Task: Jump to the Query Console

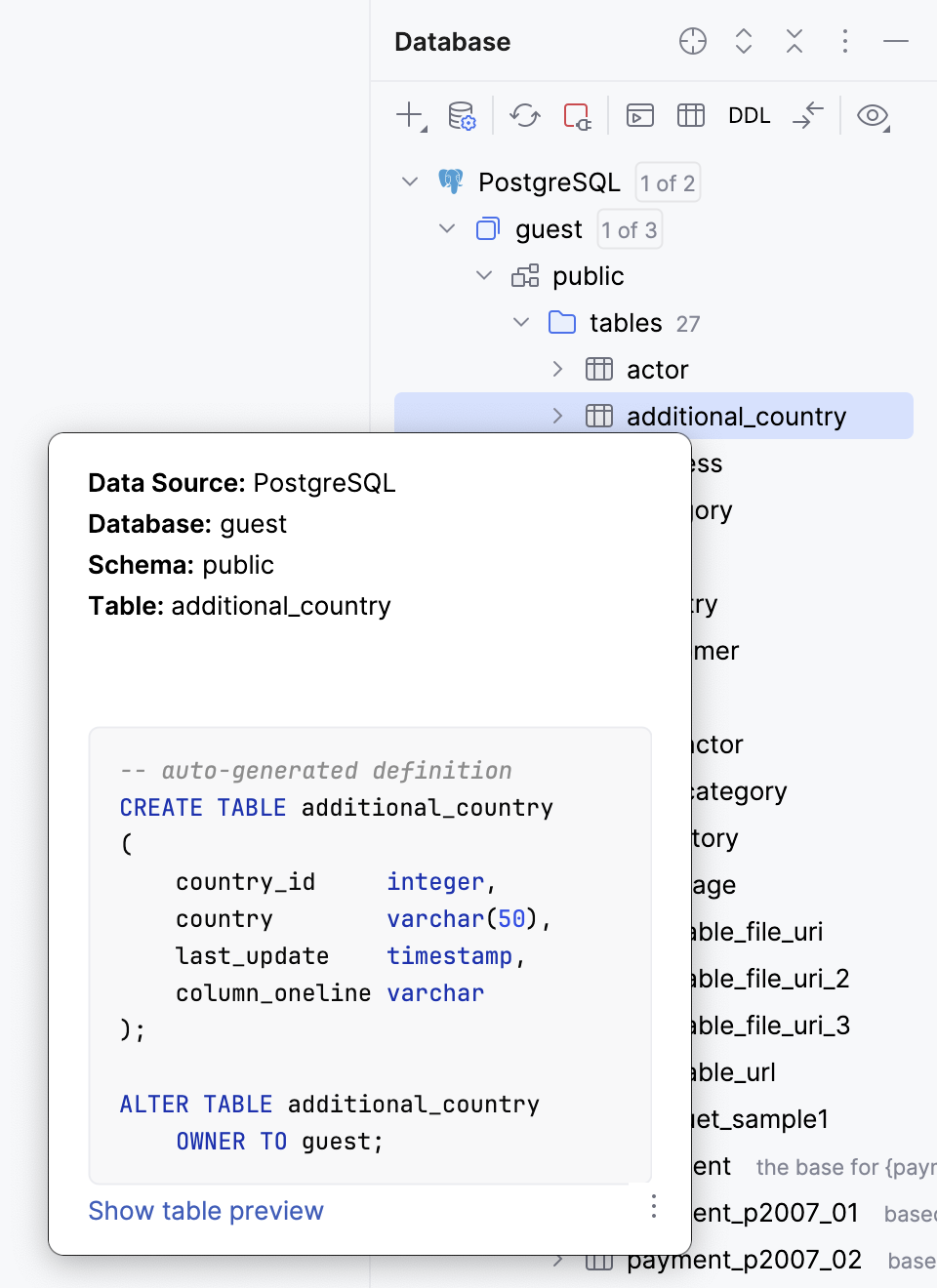Action: pyautogui.click(x=639, y=115)
